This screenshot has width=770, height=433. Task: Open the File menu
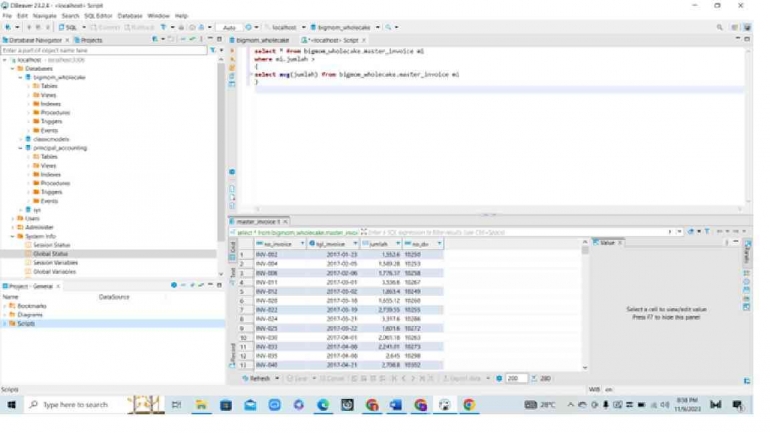click(x=7, y=16)
